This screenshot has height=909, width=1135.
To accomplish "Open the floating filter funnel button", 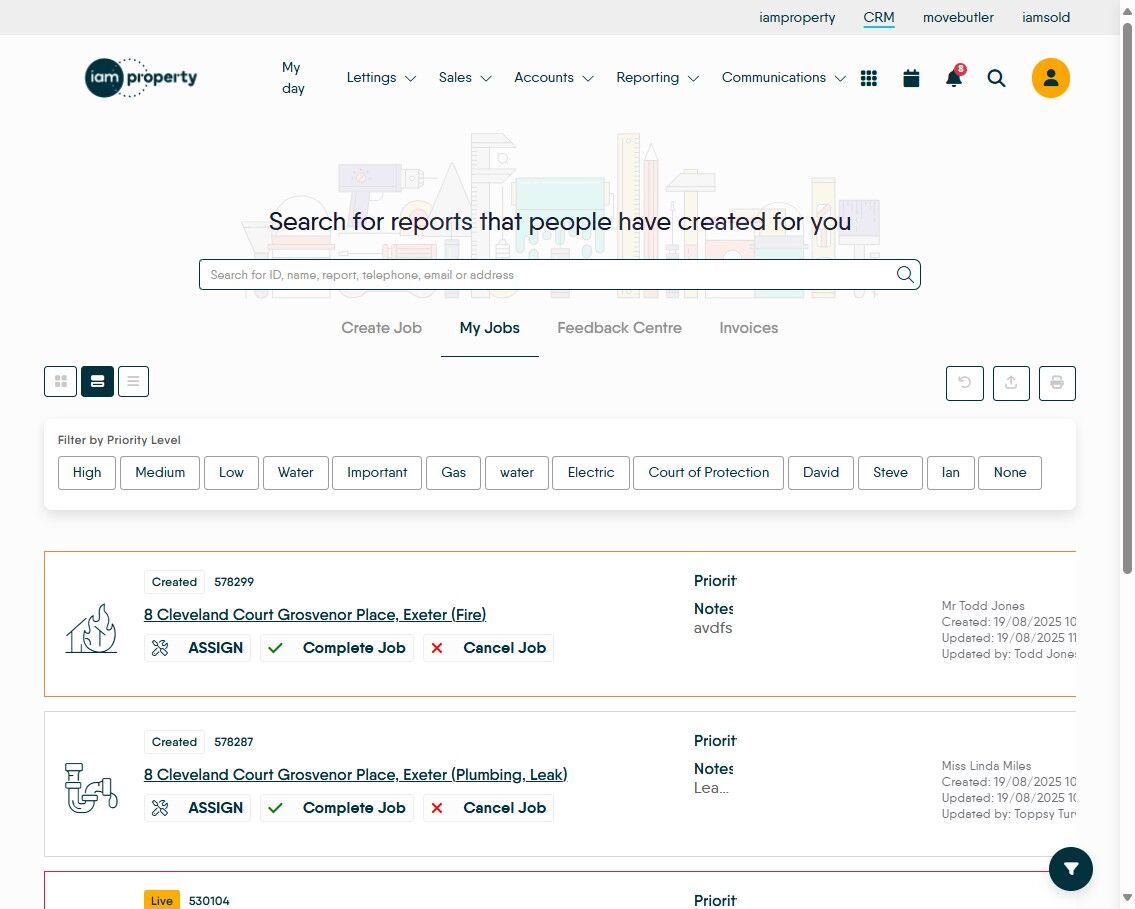I will (1071, 868).
